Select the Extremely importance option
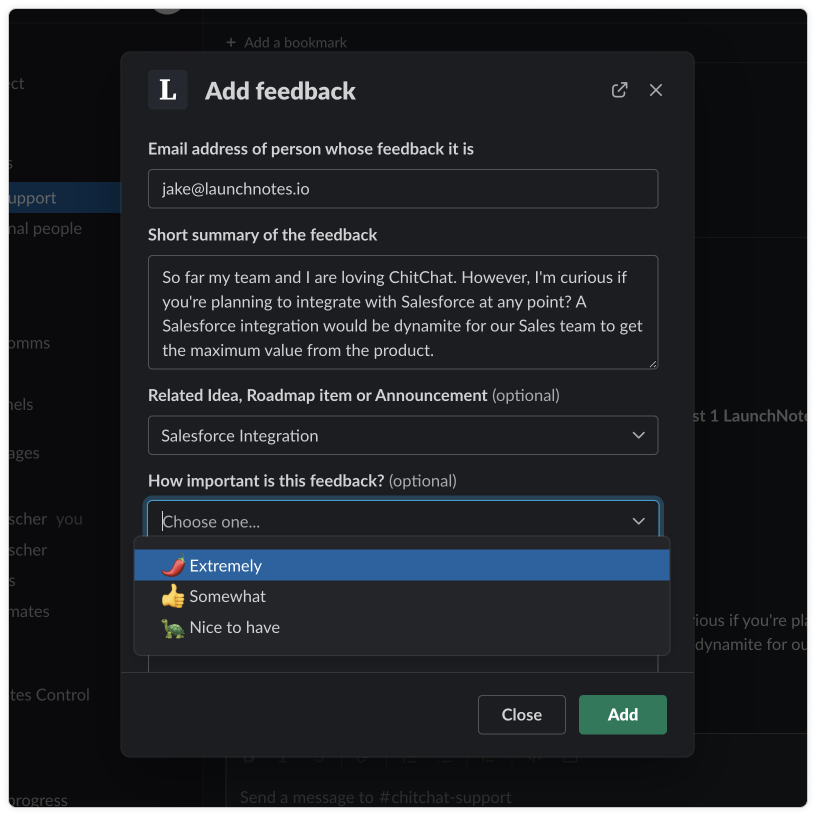The image size is (816, 816). coord(402,565)
